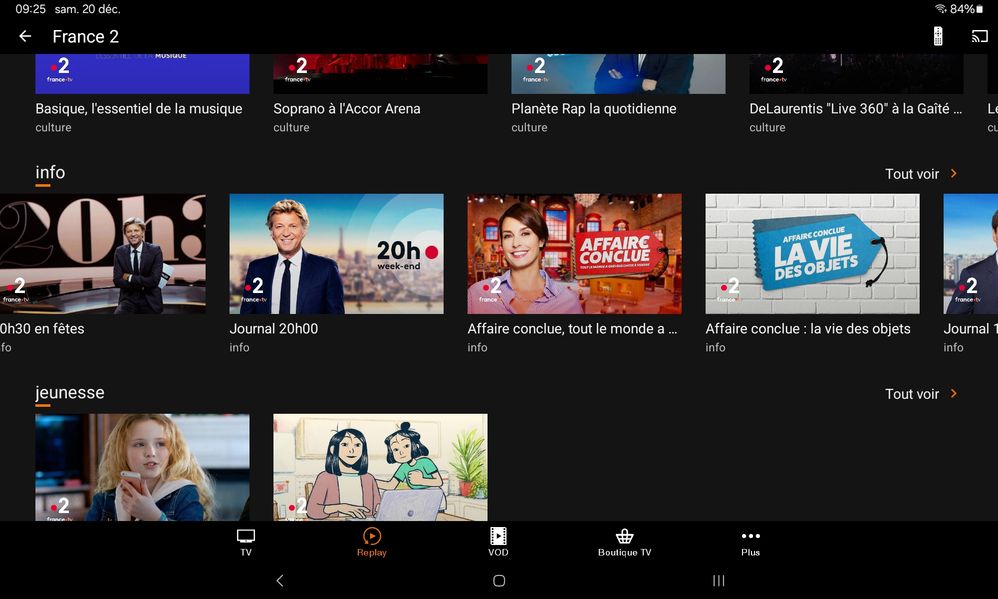The height and width of the screenshot is (599, 998).
Task: Open the Boutique TV tab
Action: pyautogui.click(x=624, y=542)
